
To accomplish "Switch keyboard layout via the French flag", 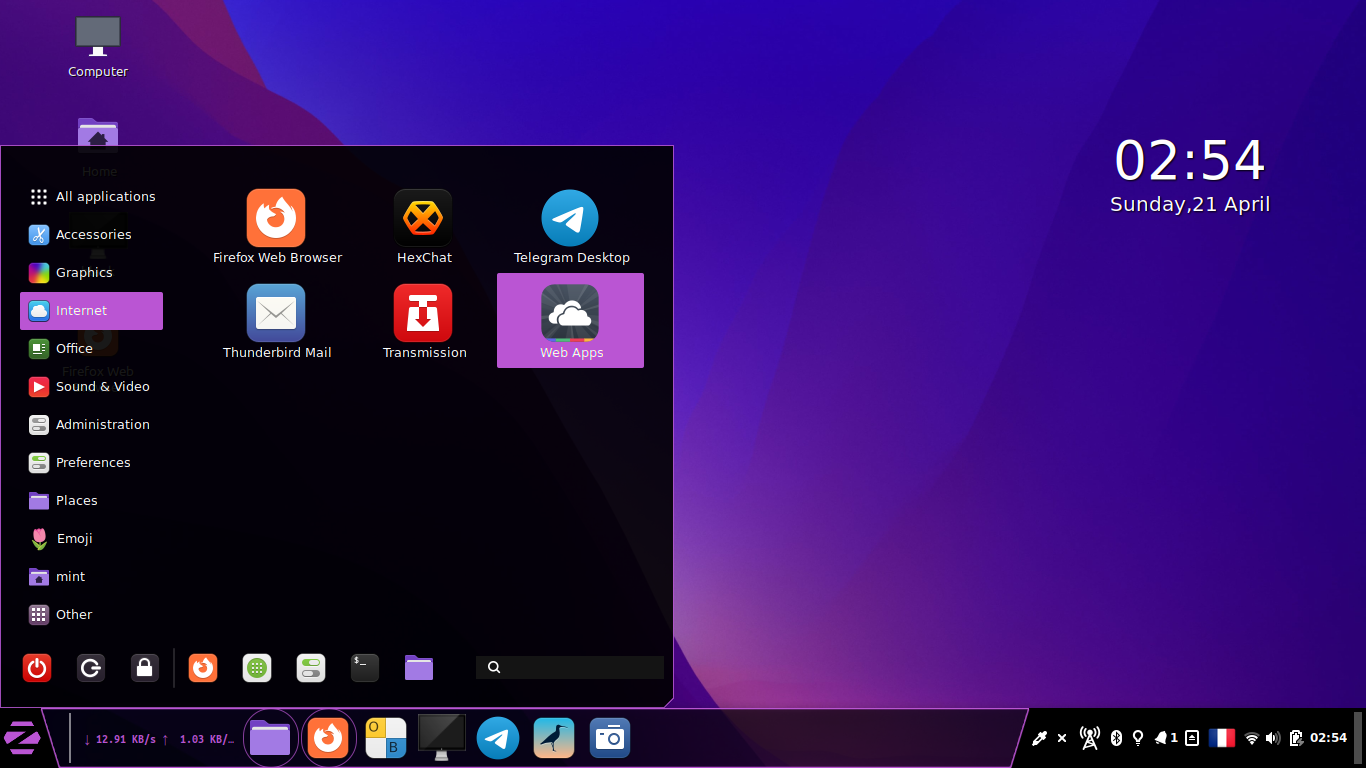I will click(x=1222, y=738).
